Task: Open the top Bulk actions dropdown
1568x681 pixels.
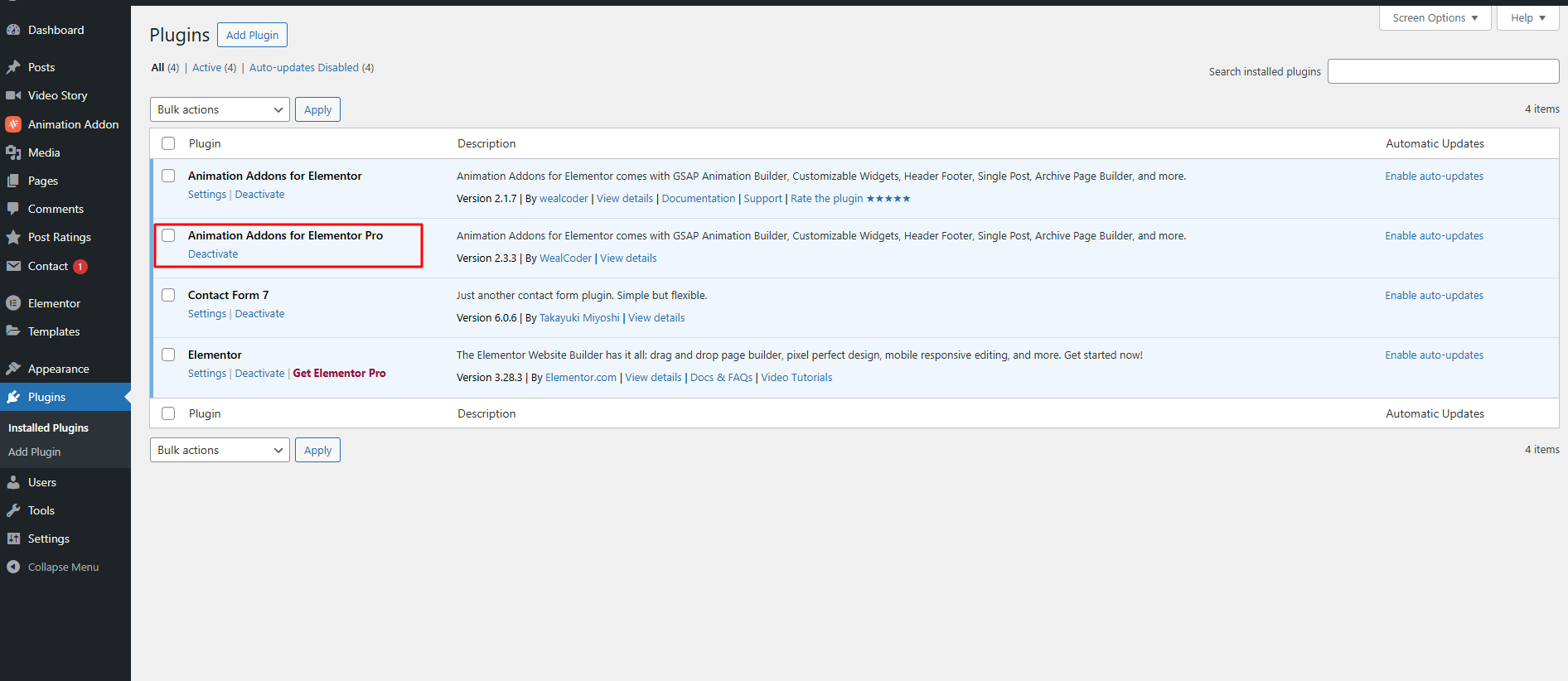Action: point(220,109)
